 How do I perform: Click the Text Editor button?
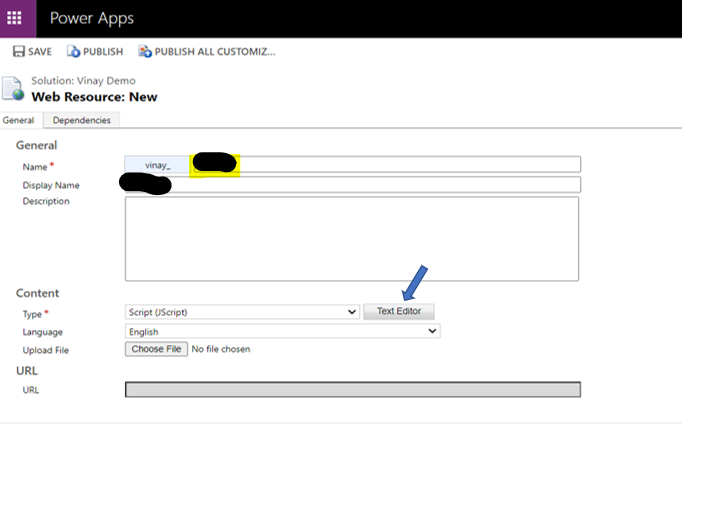point(398,311)
